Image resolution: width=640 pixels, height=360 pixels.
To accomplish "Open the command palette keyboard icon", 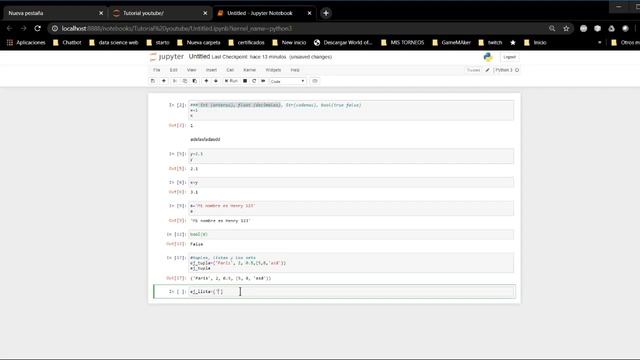I will point(315,81).
